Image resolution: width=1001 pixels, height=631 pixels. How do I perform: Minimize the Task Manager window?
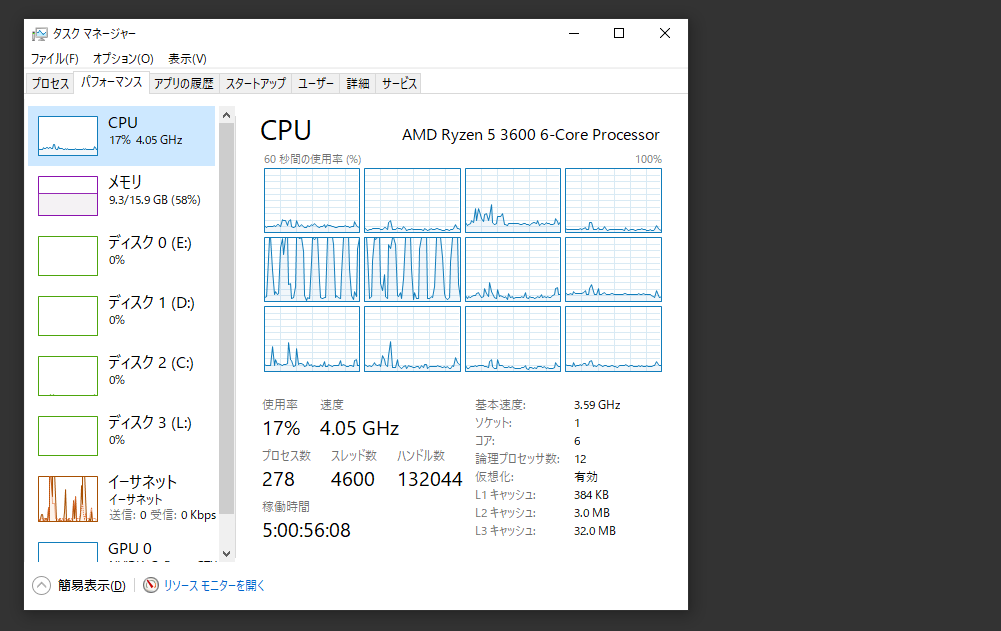pos(574,33)
